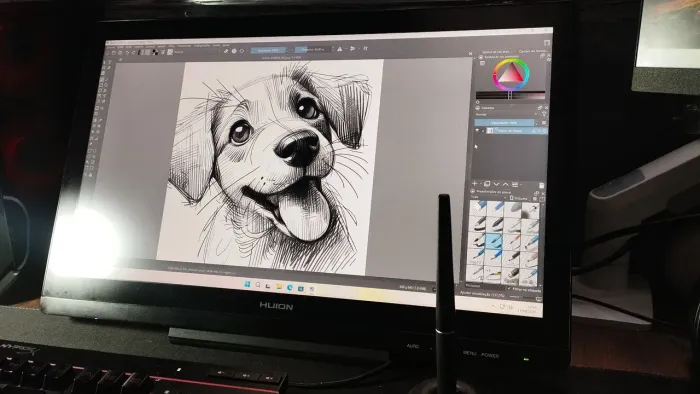This screenshot has width=700, height=394.
Task: Click the layer filter funnel icon
Action: (544, 113)
